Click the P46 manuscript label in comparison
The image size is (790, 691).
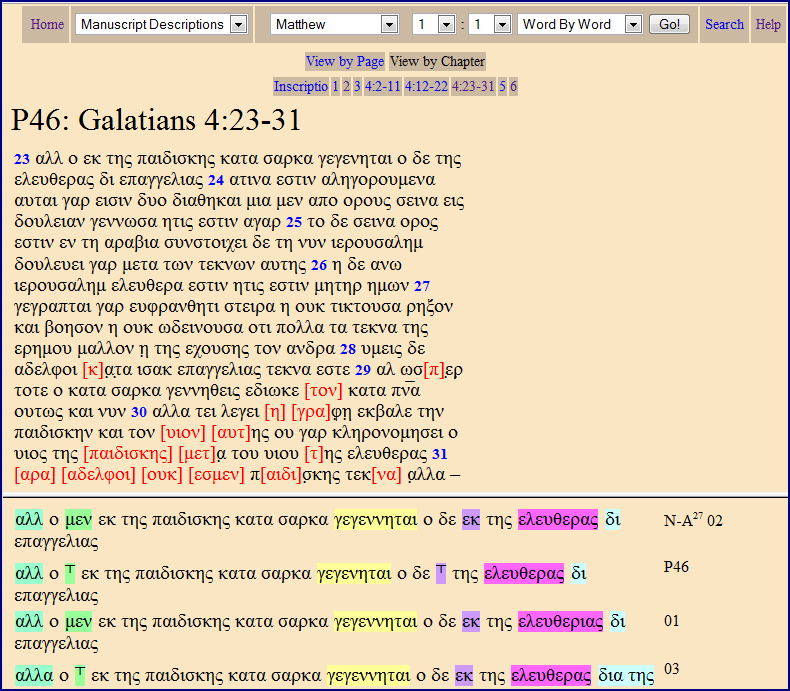(x=676, y=567)
